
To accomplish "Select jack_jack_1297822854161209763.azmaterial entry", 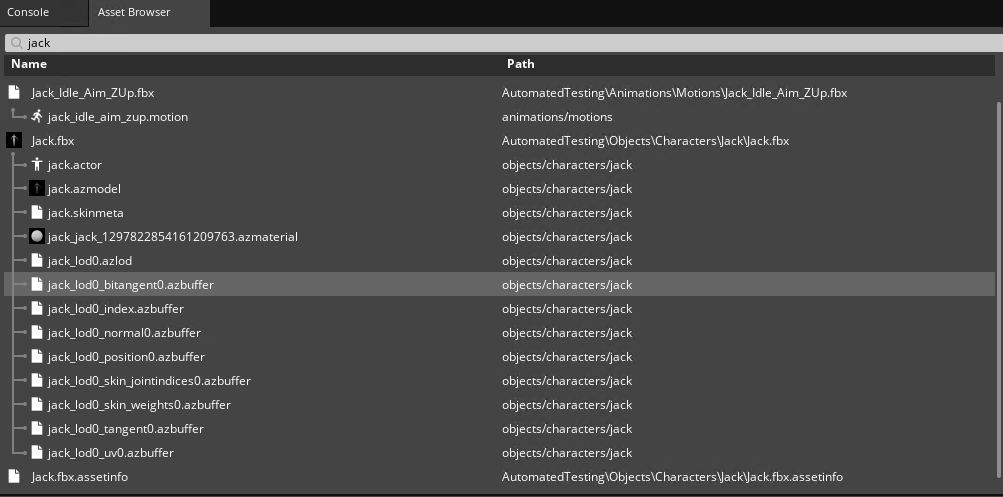I will [173, 237].
